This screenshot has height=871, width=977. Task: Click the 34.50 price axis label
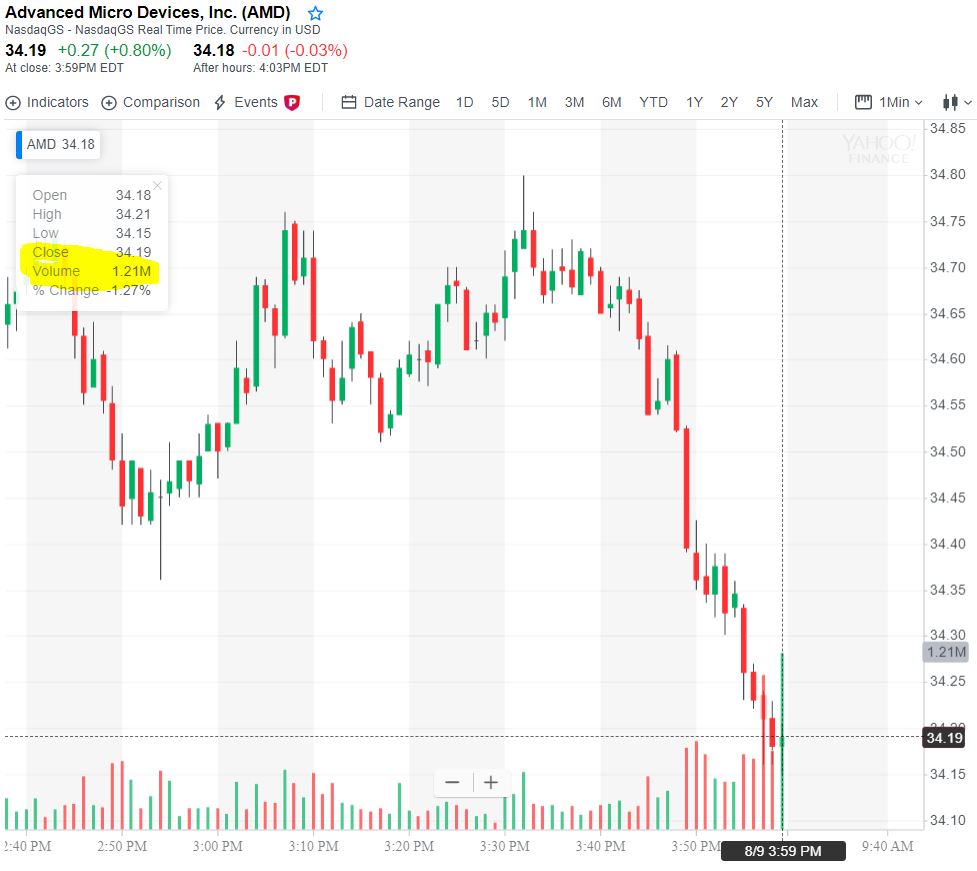coord(947,451)
